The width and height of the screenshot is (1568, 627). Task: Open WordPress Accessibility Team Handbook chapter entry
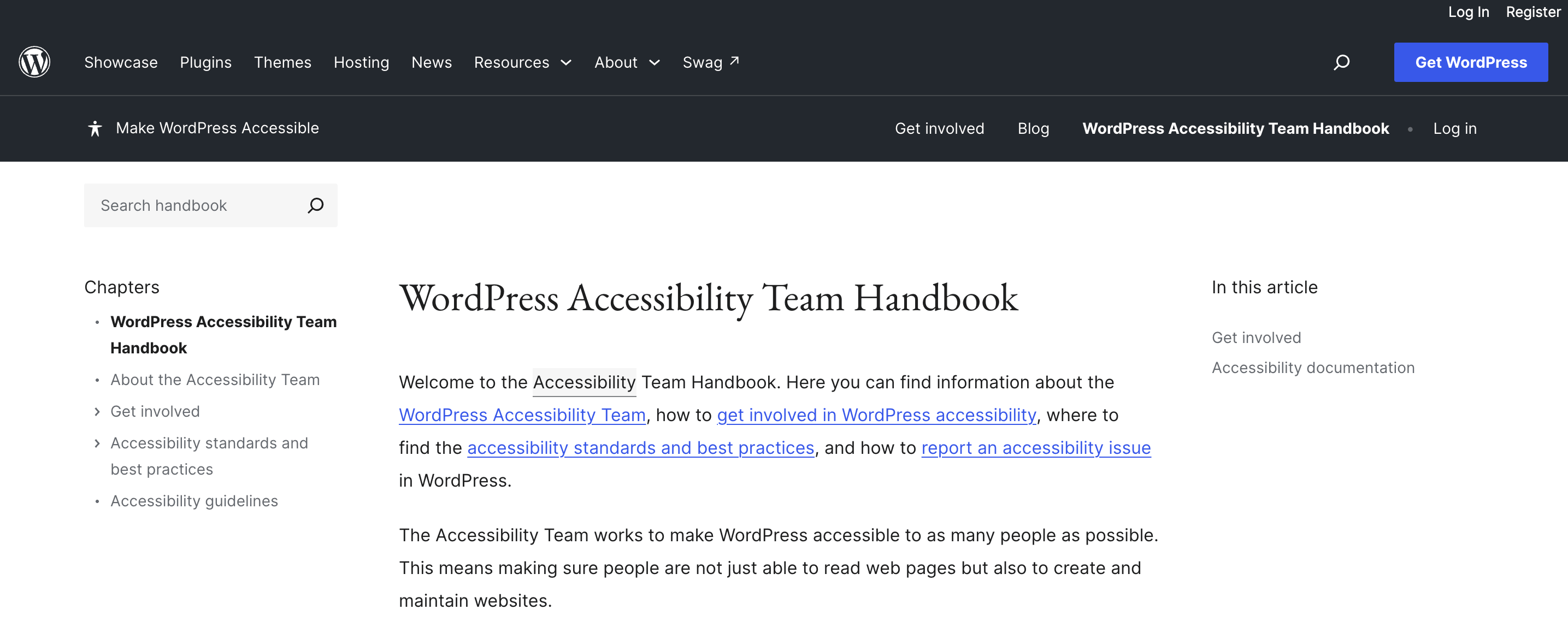[x=223, y=335]
